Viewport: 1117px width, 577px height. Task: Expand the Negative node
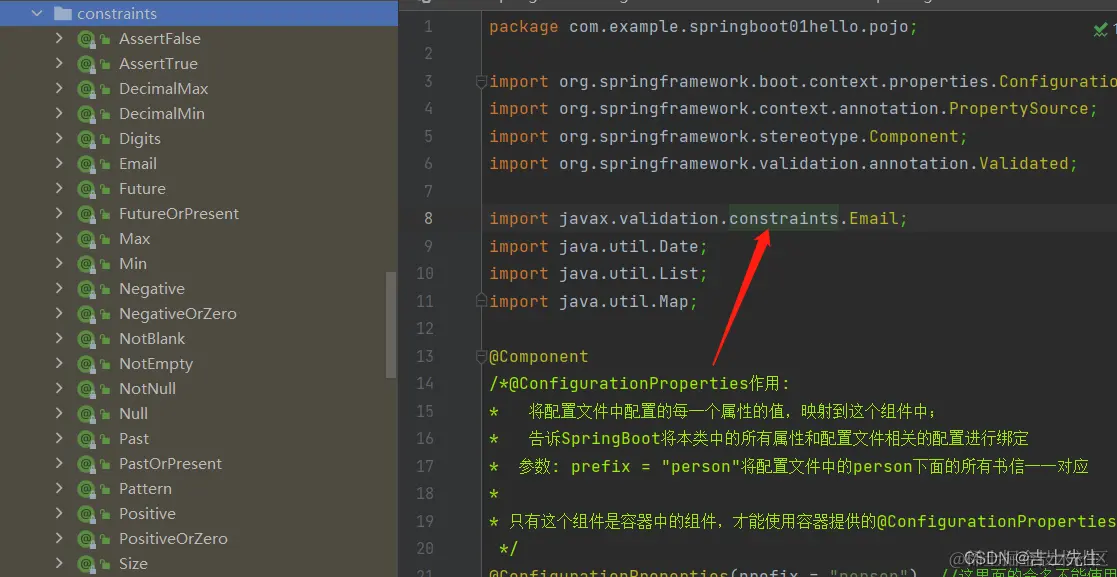point(59,288)
